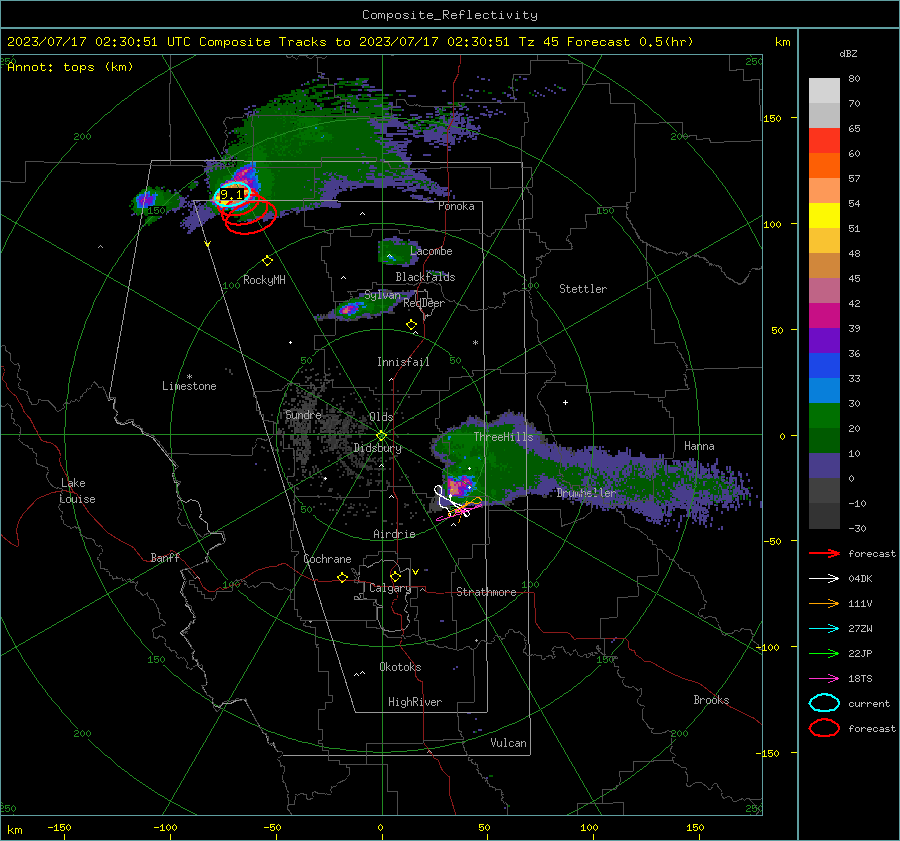Viewport: 900px width, 841px height.
Task: Click the Sundre city label
Action: 303,415
